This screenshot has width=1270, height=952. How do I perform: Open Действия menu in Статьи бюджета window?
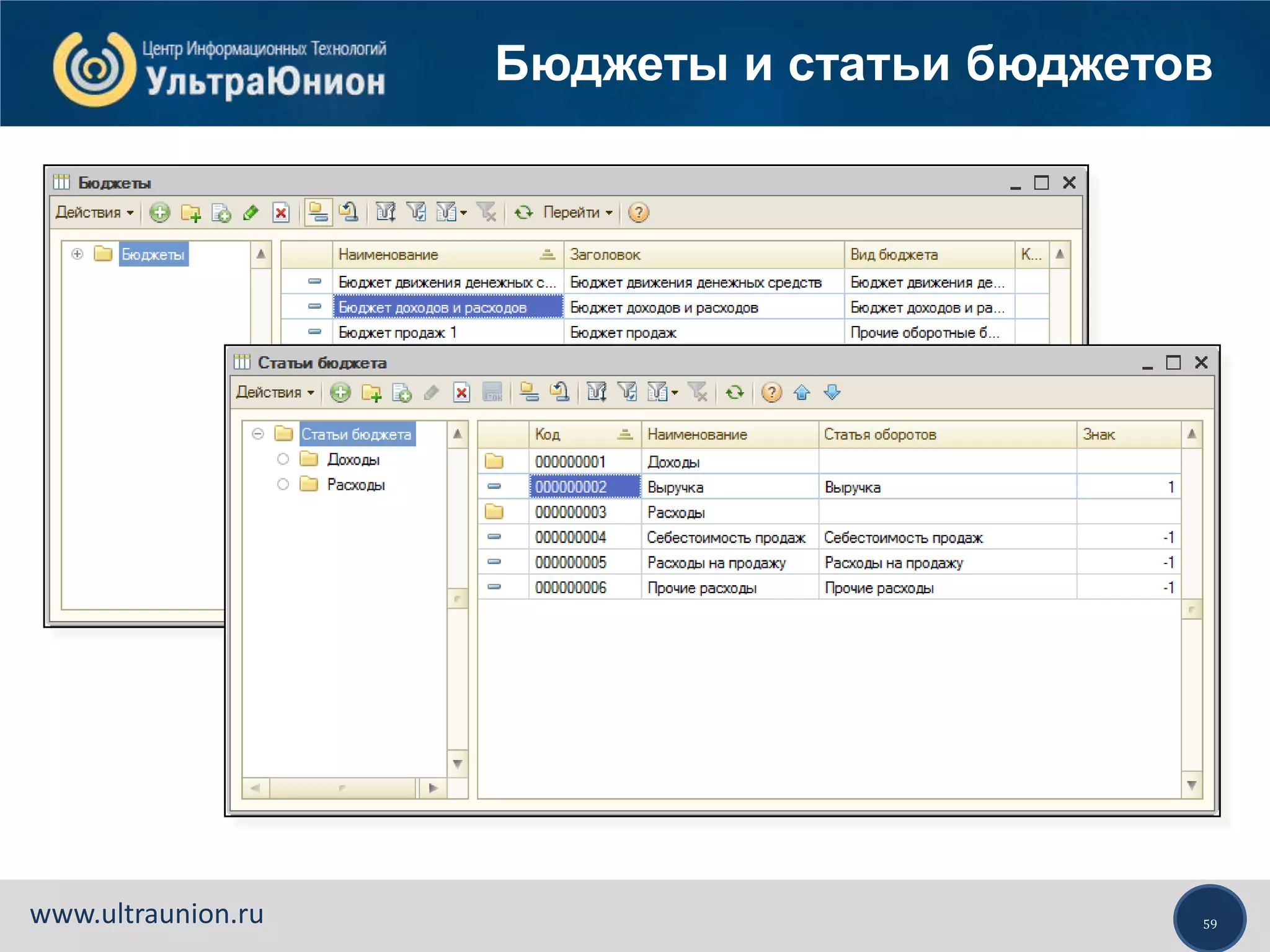coord(275,392)
